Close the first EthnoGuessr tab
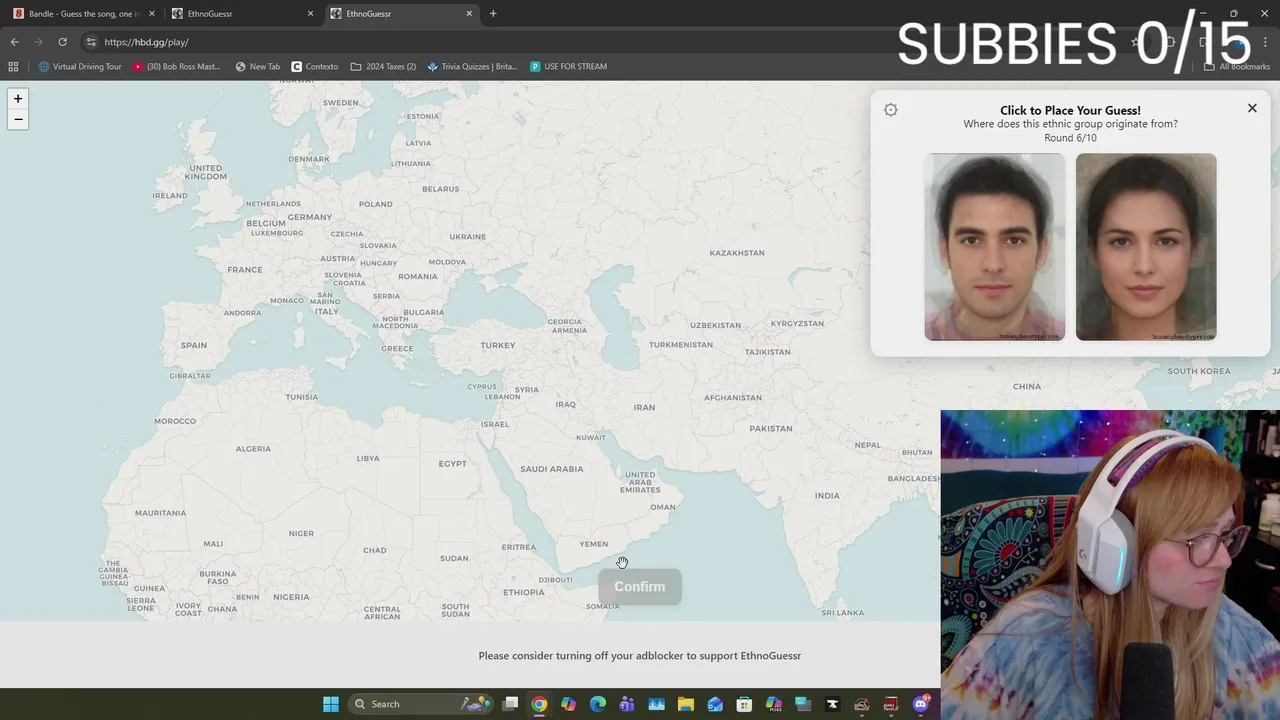The height and width of the screenshot is (720, 1280). click(310, 14)
